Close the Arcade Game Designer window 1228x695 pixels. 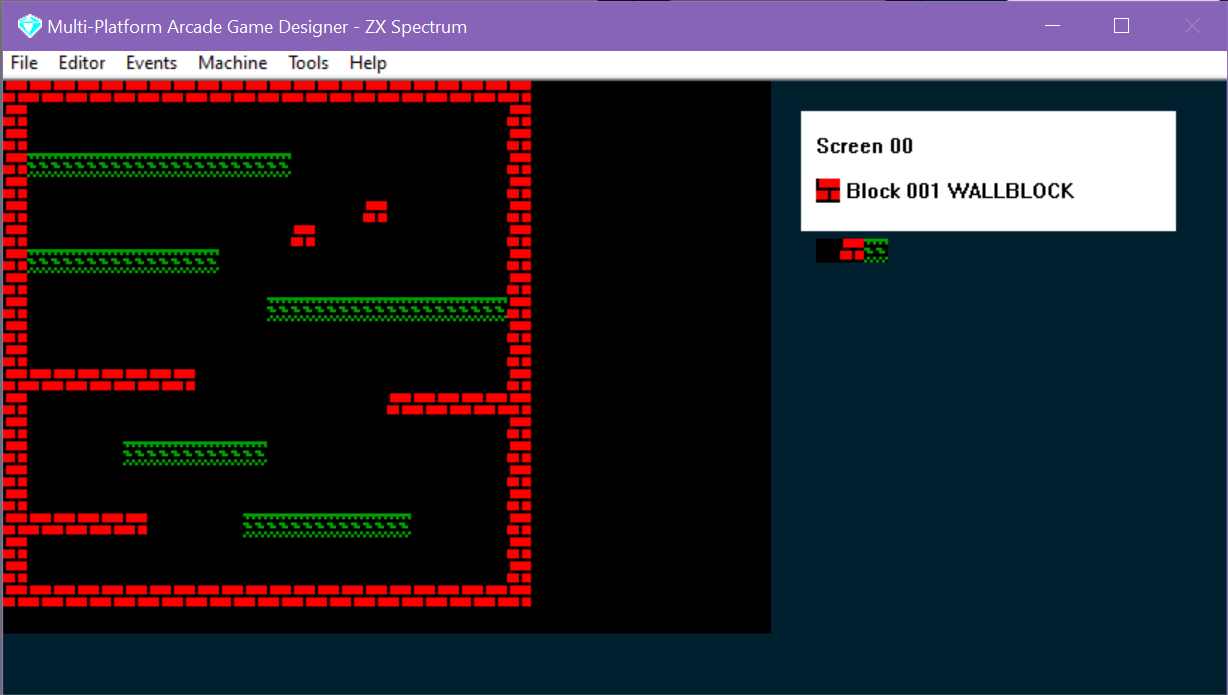point(1192,26)
